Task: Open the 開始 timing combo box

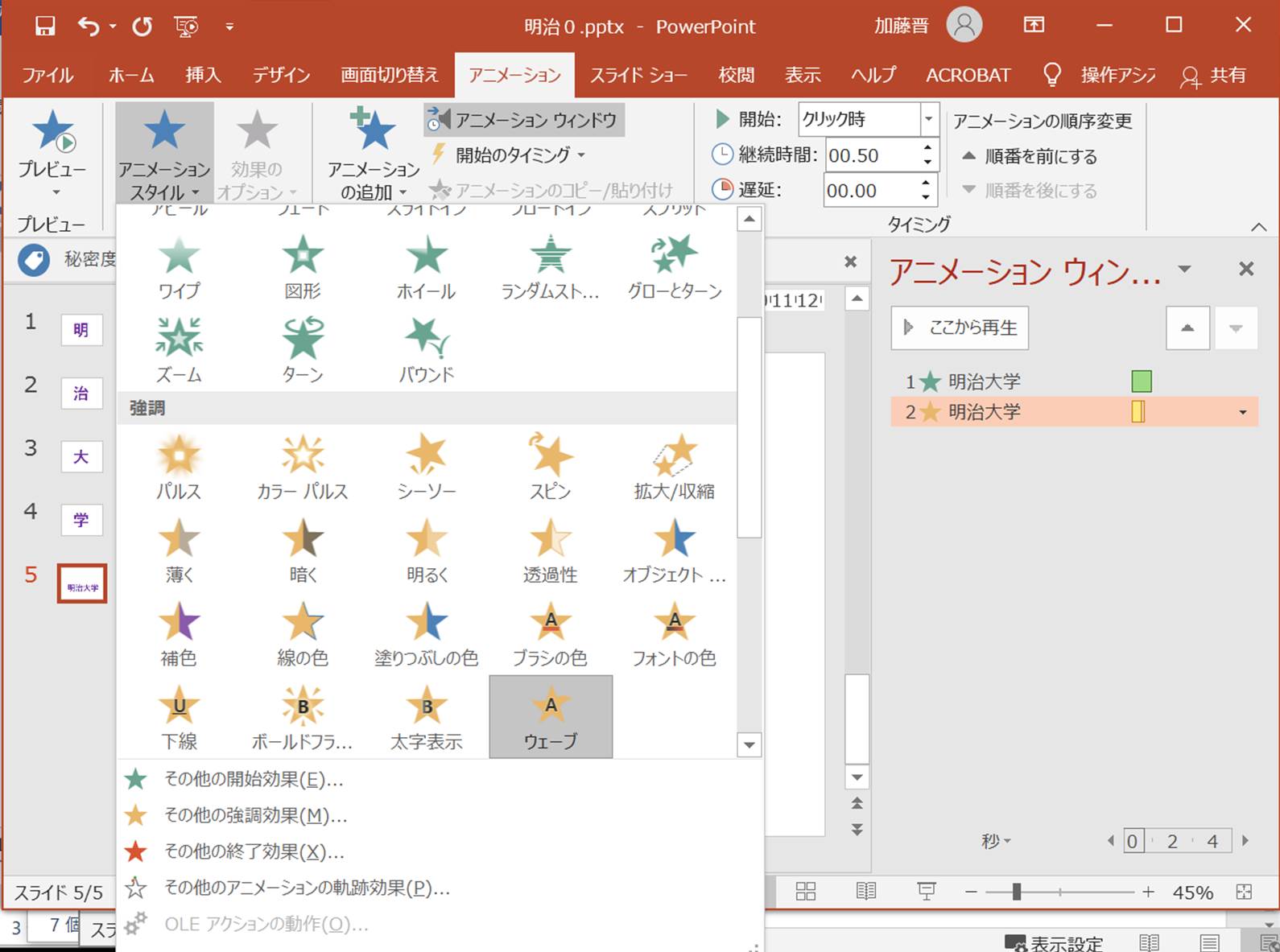Action: 928,120
